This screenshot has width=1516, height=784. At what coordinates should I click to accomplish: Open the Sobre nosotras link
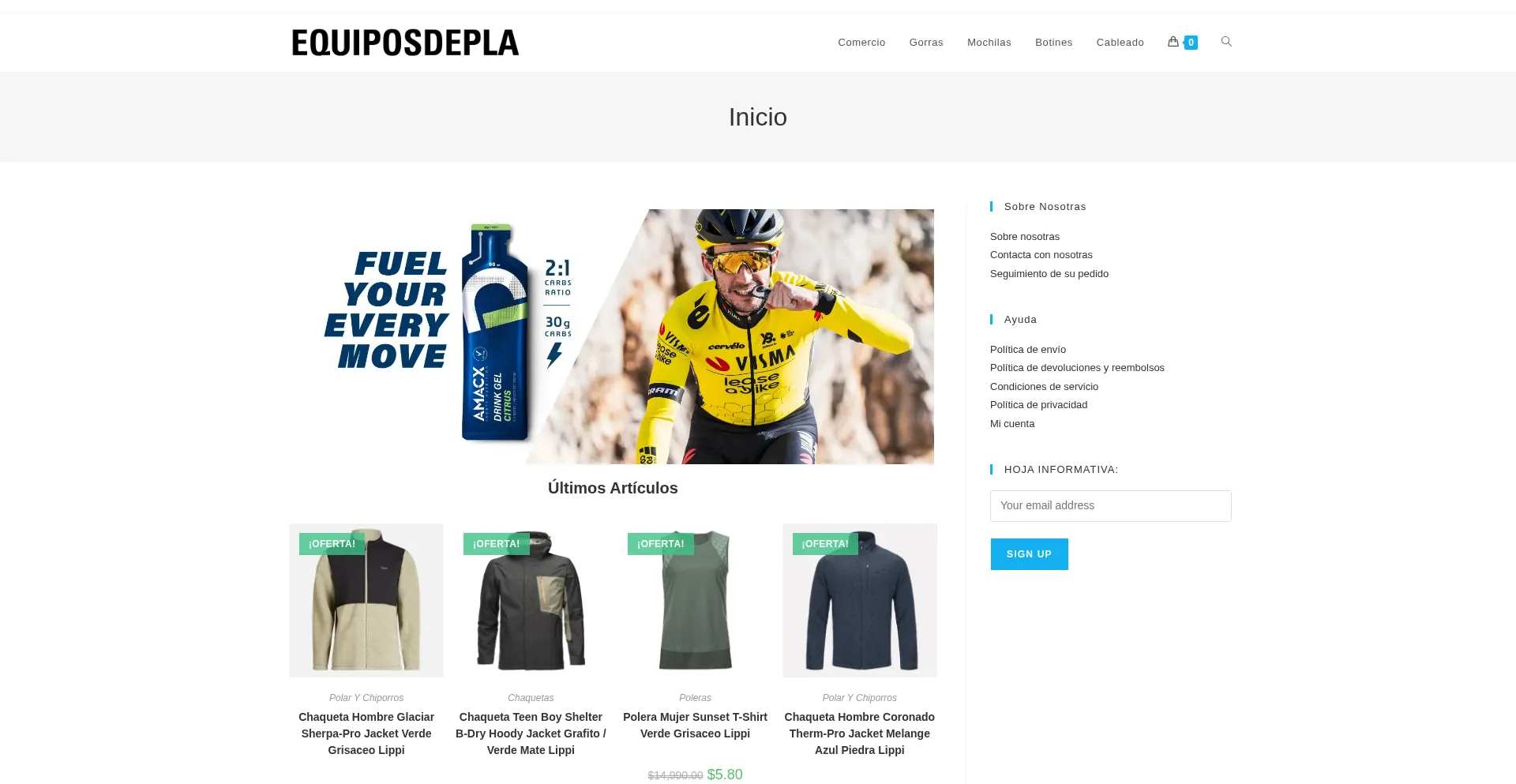point(1025,237)
